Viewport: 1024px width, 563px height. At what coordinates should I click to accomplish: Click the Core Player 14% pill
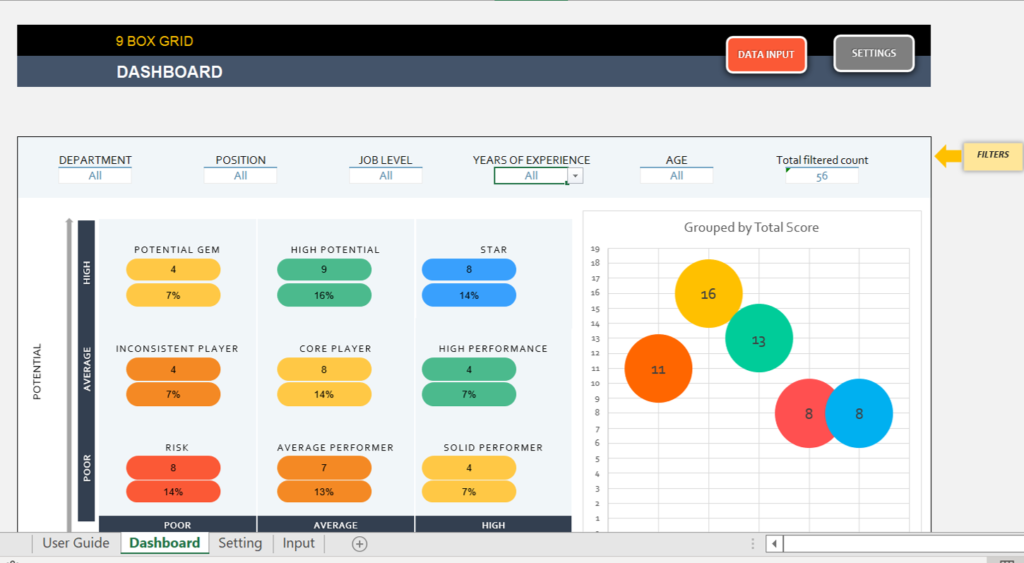pyautogui.click(x=324, y=394)
